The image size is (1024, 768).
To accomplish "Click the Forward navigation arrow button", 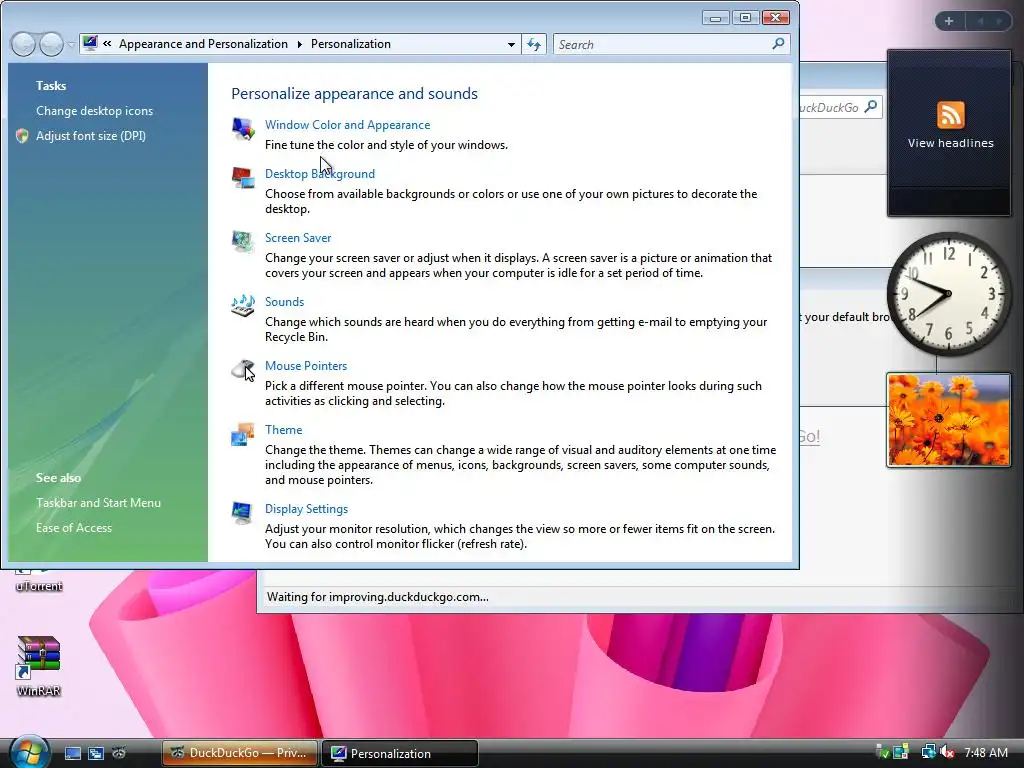I will [x=50, y=44].
